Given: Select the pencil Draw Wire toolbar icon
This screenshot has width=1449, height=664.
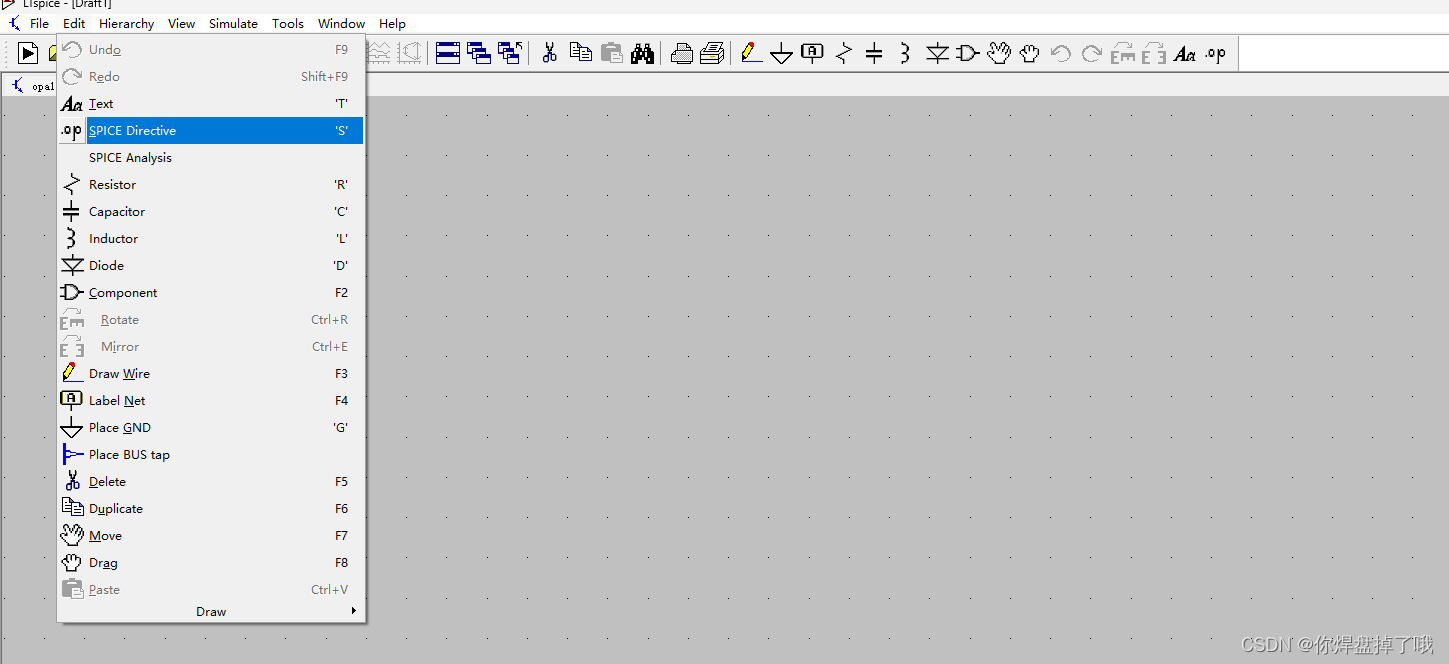Looking at the screenshot, I should [751, 53].
